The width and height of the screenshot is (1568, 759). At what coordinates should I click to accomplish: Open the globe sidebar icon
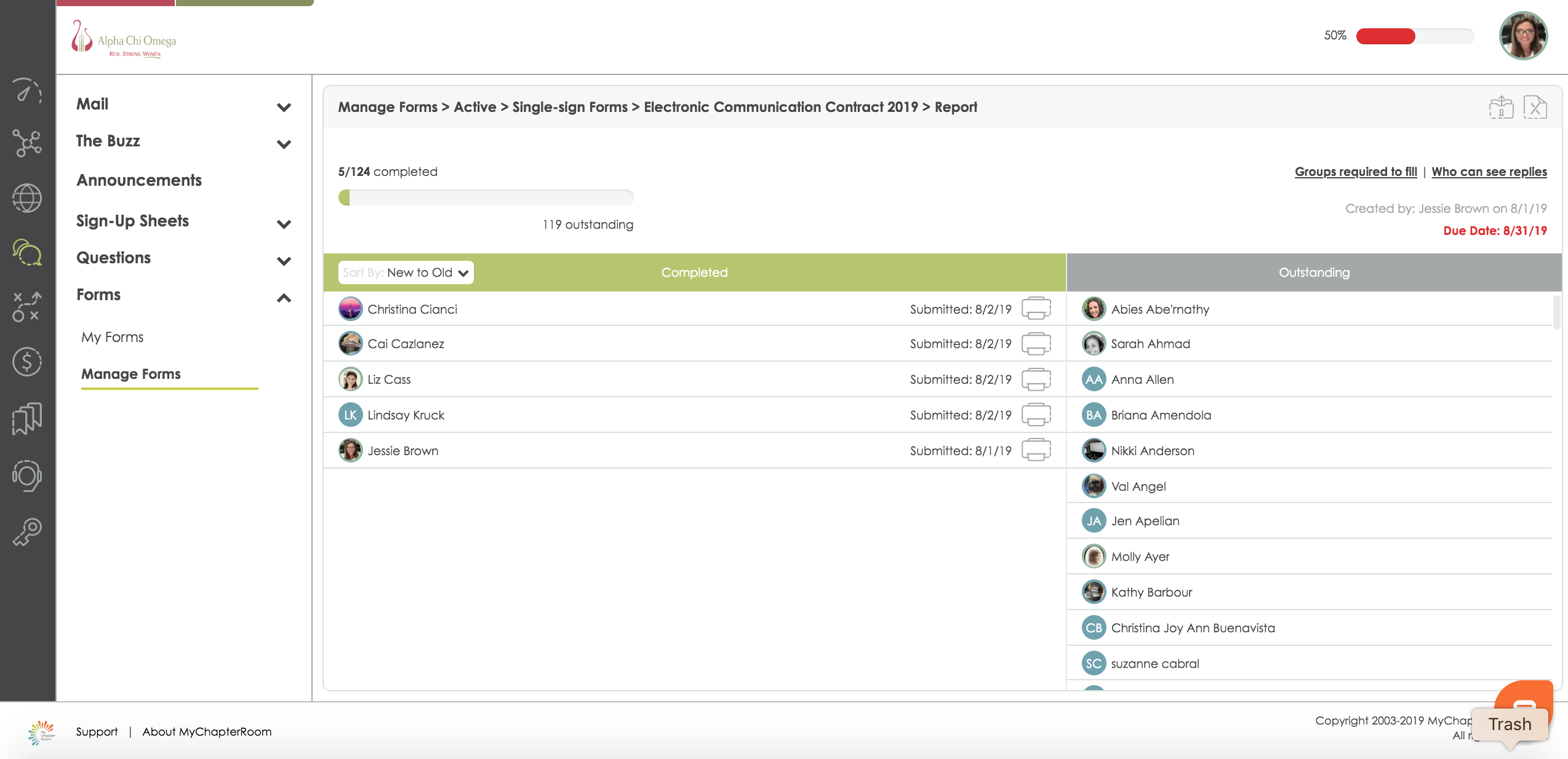click(x=27, y=198)
